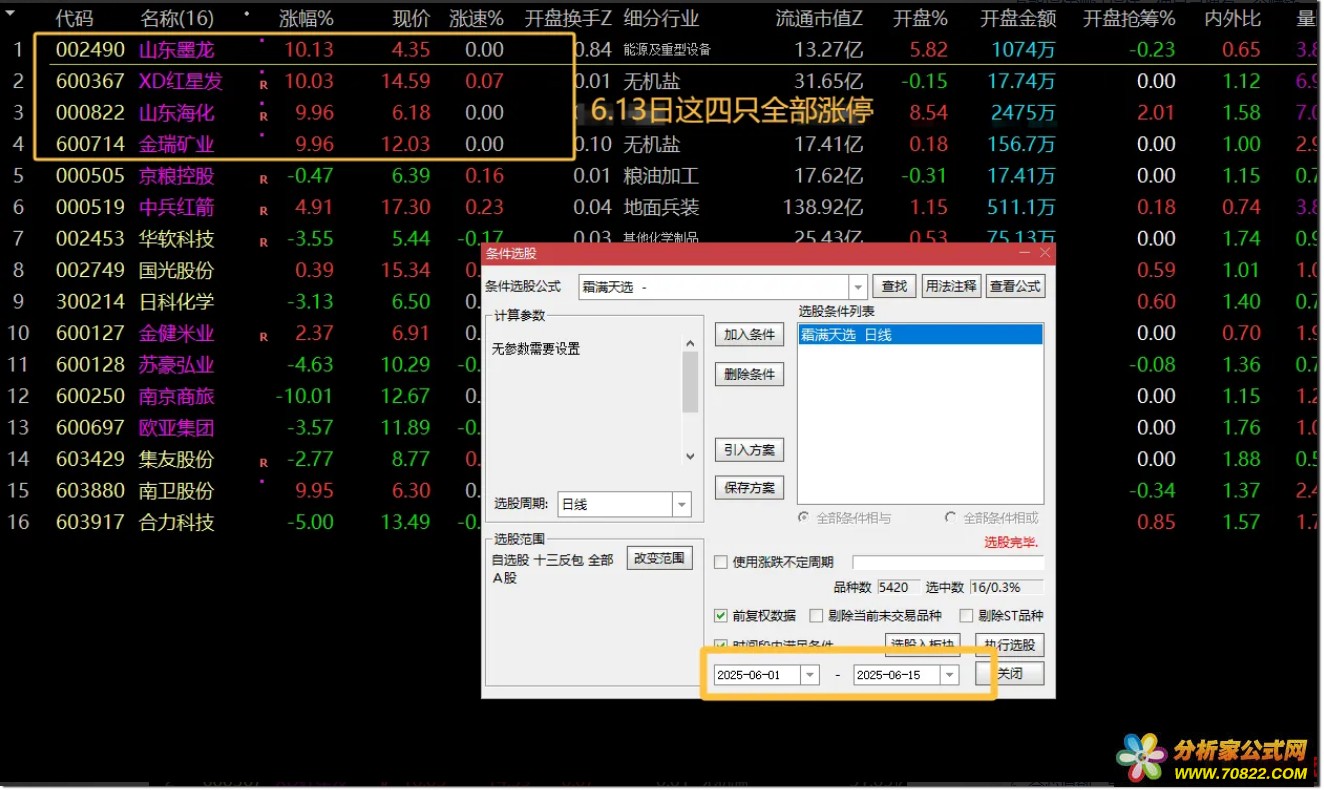
Task: Enable 使用涨跌不定周期 checkbox
Action: pyautogui.click(x=720, y=562)
